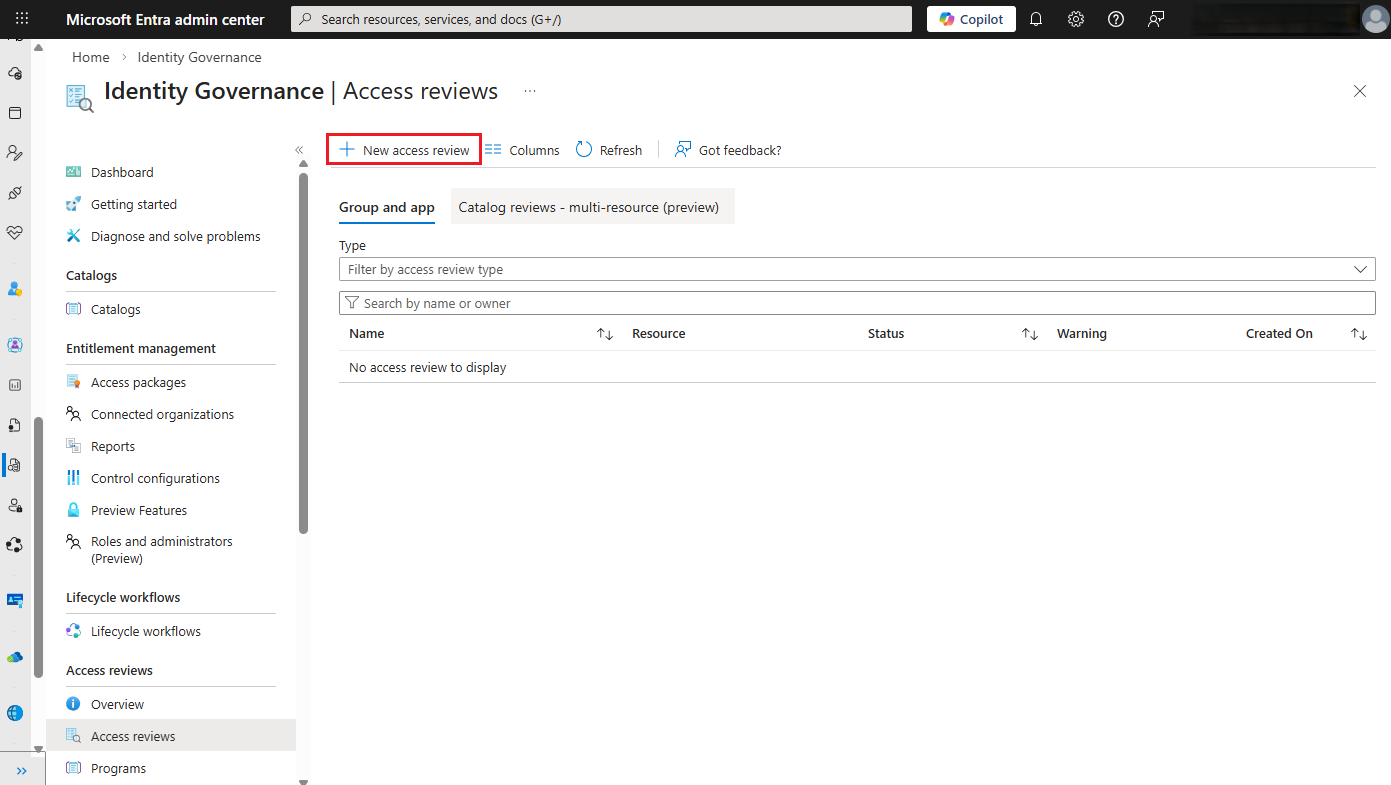Sort the table by the Created On arrows

pos(1358,334)
